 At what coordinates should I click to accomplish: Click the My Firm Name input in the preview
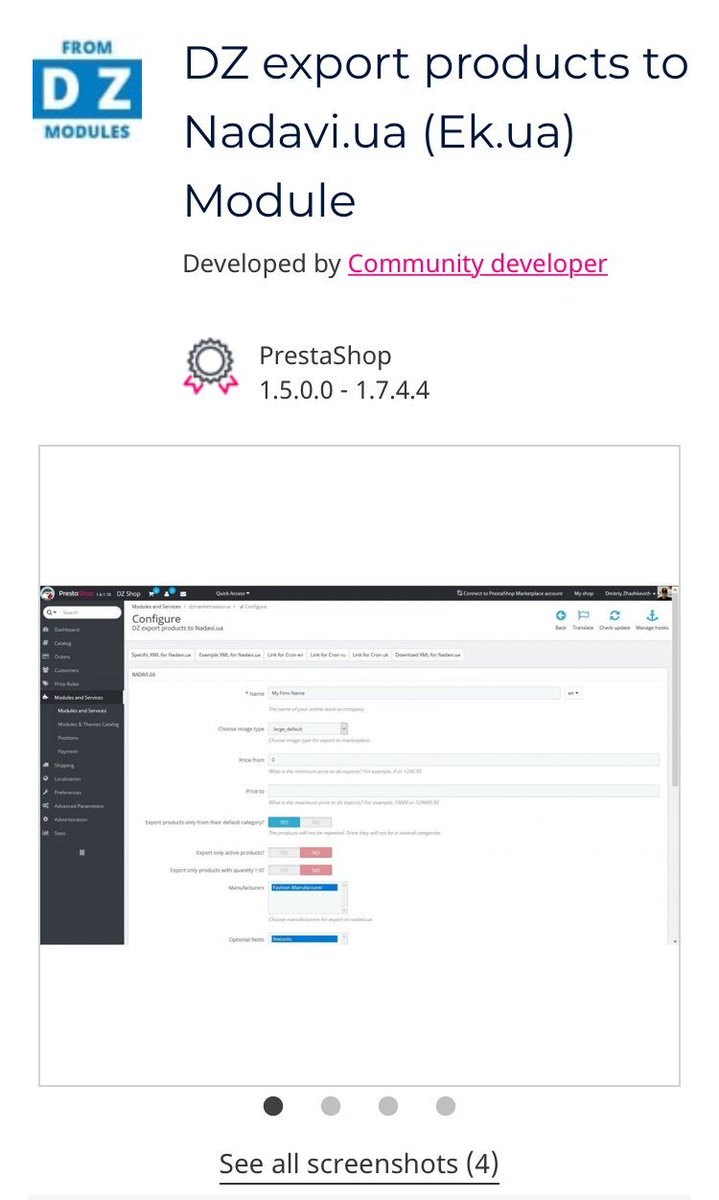tap(414, 692)
